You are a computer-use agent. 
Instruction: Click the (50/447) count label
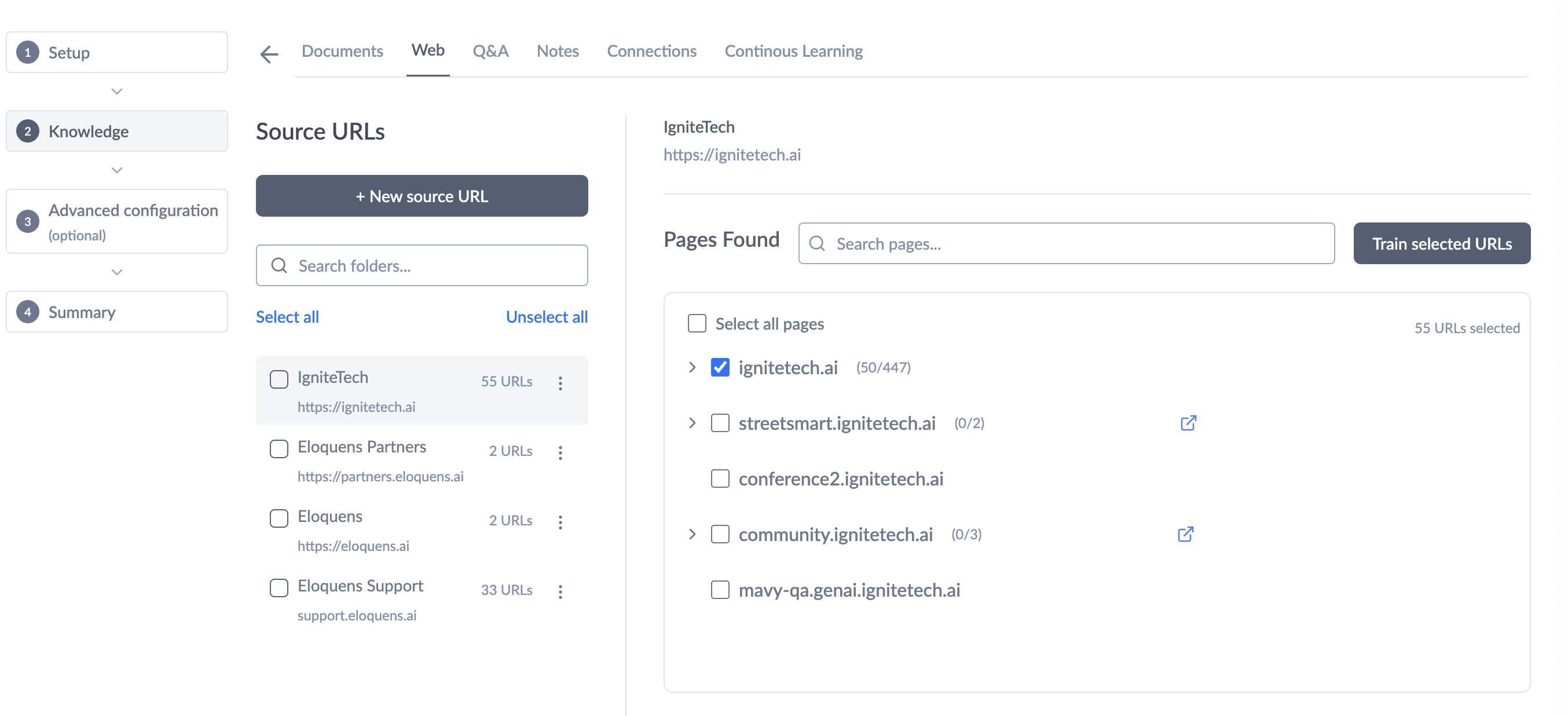point(883,367)
